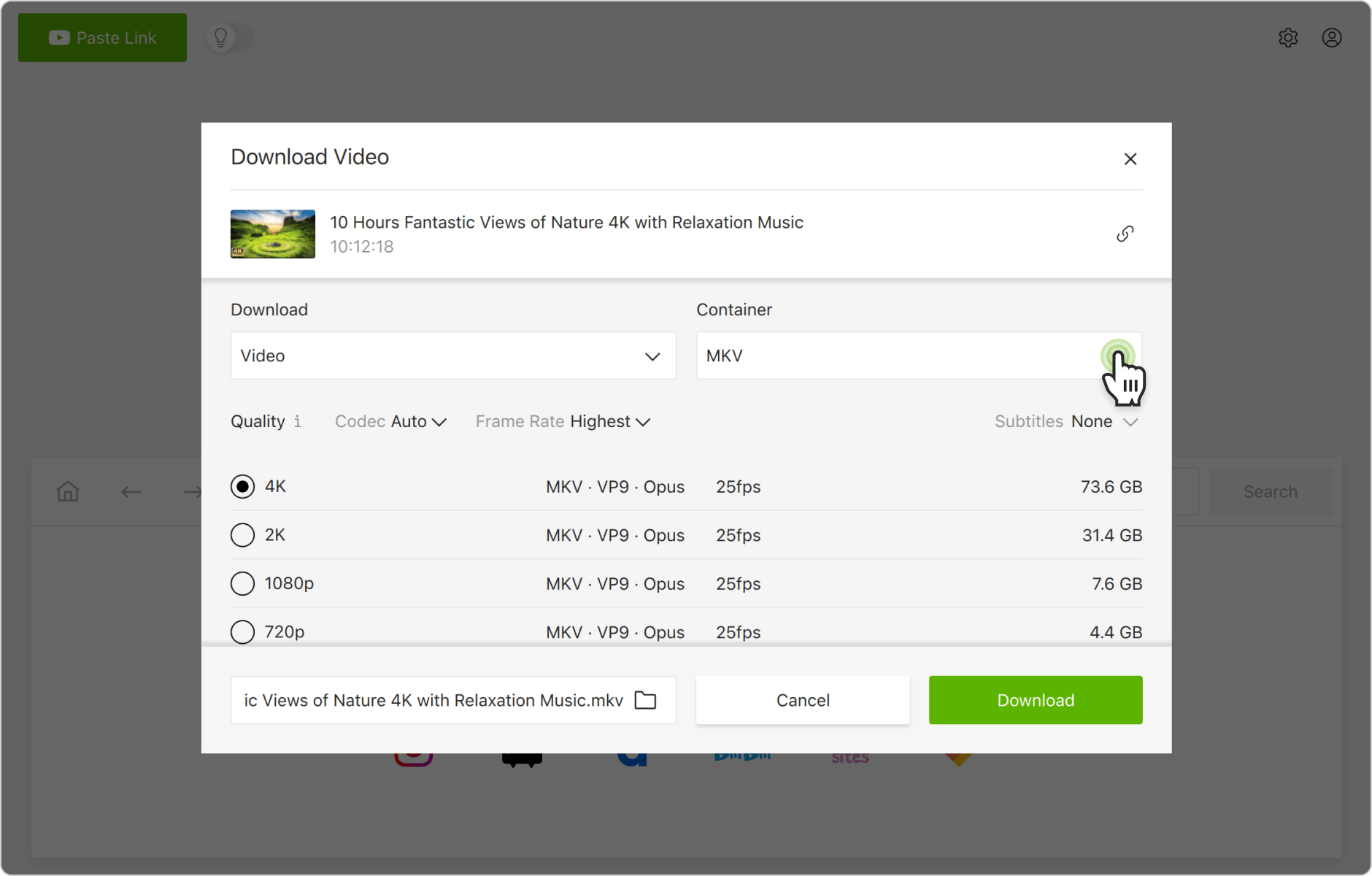Select the 1080p quality option
1372x876 pixels.
coord(242,583)
